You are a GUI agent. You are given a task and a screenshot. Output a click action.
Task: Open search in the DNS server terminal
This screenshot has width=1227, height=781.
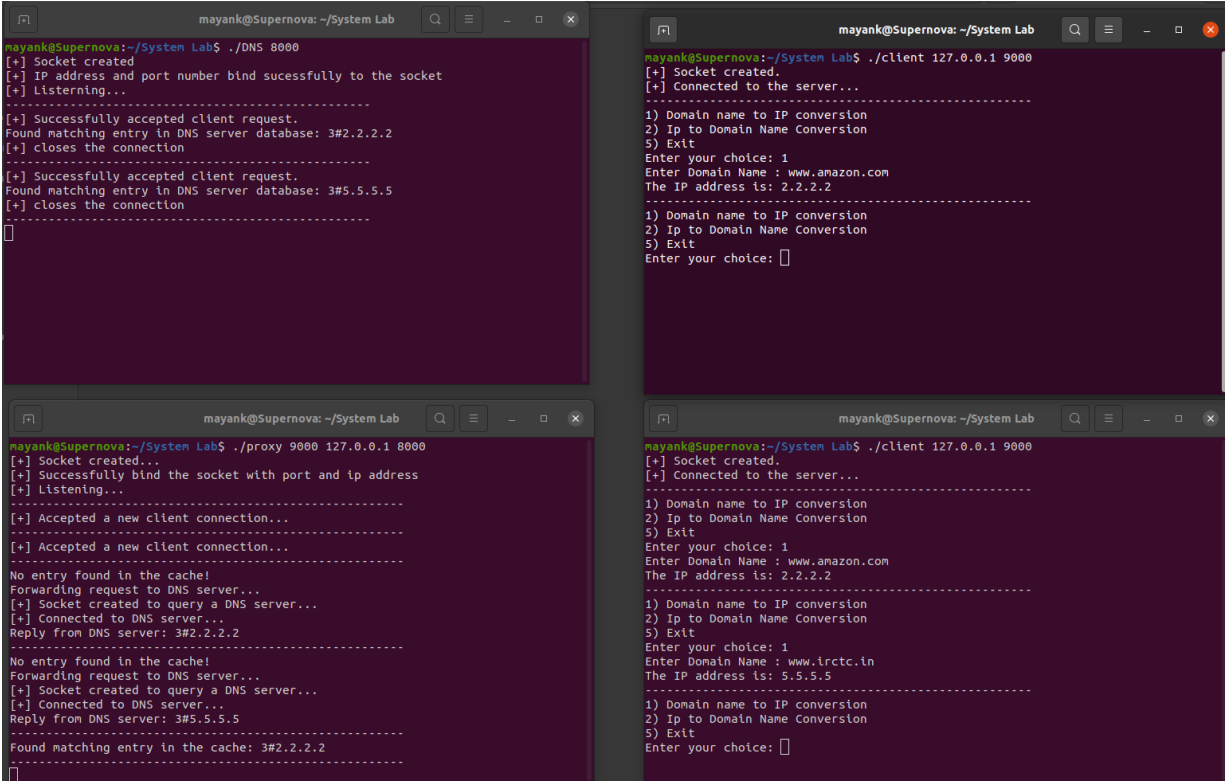pyautogui.click(x=434, y=18)
